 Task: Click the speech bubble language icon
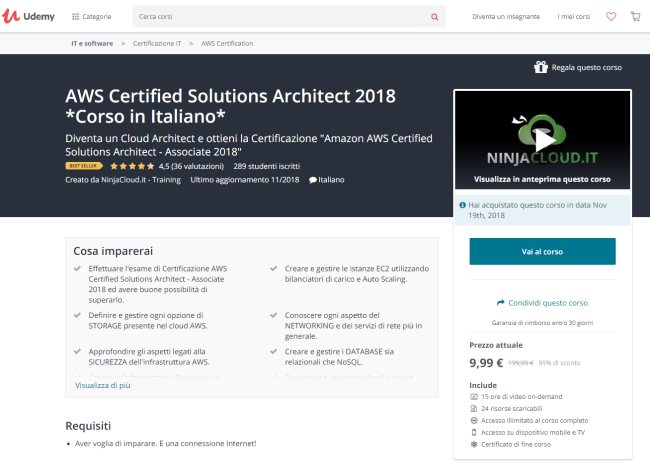coord(313,180)
